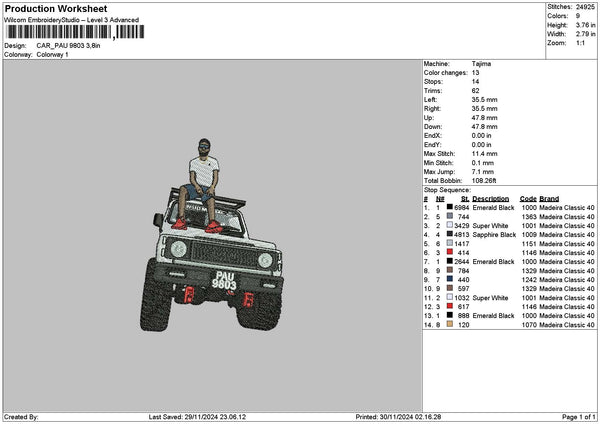The height and width of the screenshot is (424, 600).
Task: Click the Sapphire Black description text
Action: coord(494,235)
